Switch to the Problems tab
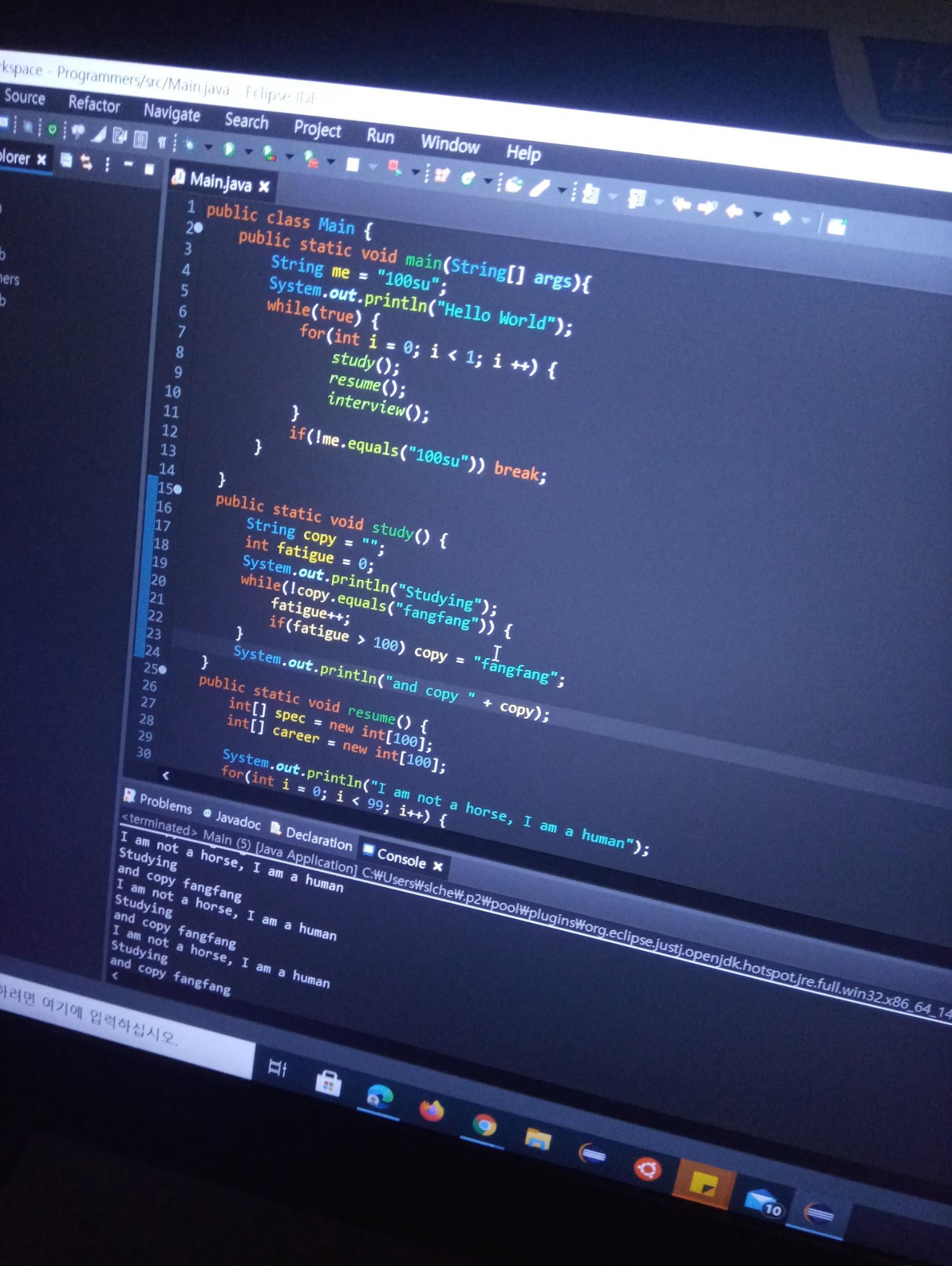Viewport: 952px width, 1266px height. coord(158,801)
